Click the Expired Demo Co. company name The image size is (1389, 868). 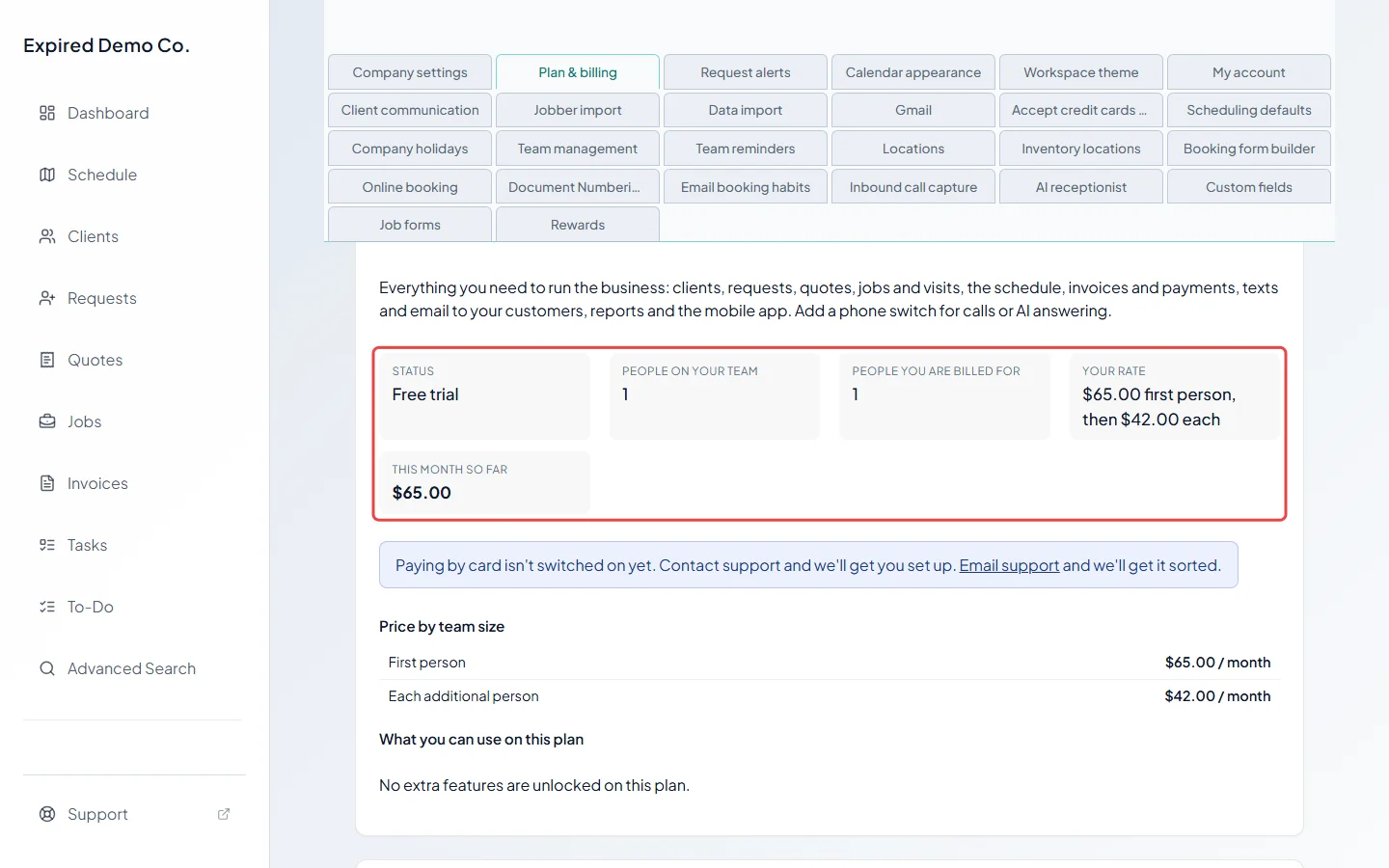click(106, 45)
